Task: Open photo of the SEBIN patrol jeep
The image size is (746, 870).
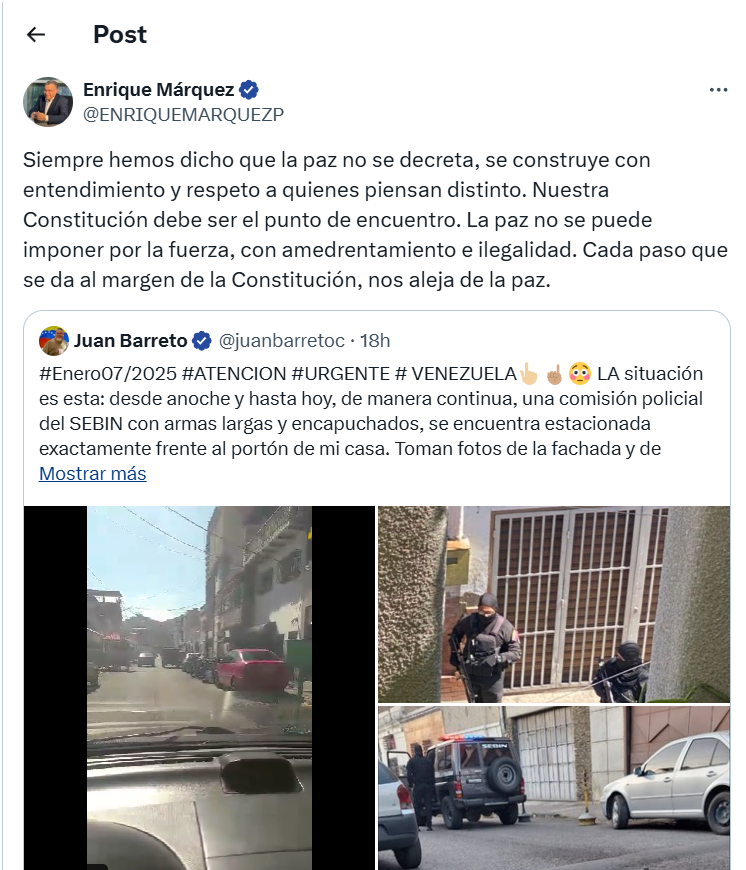Action: click(554, 788)
